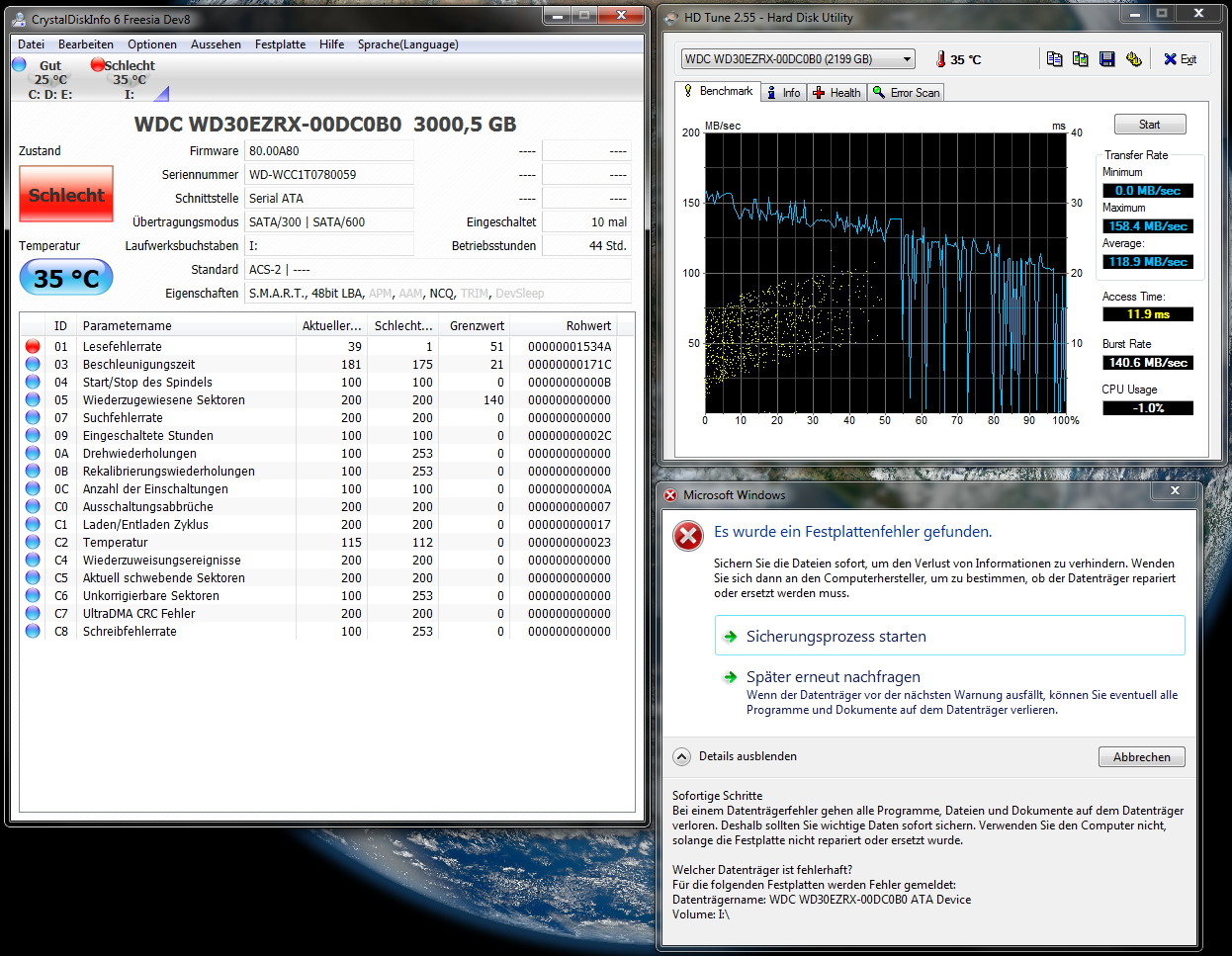The image size is (1232, 956).
Task: Click the status dot for Unkorrigierbare Sektoren
Action: point(33,596)
